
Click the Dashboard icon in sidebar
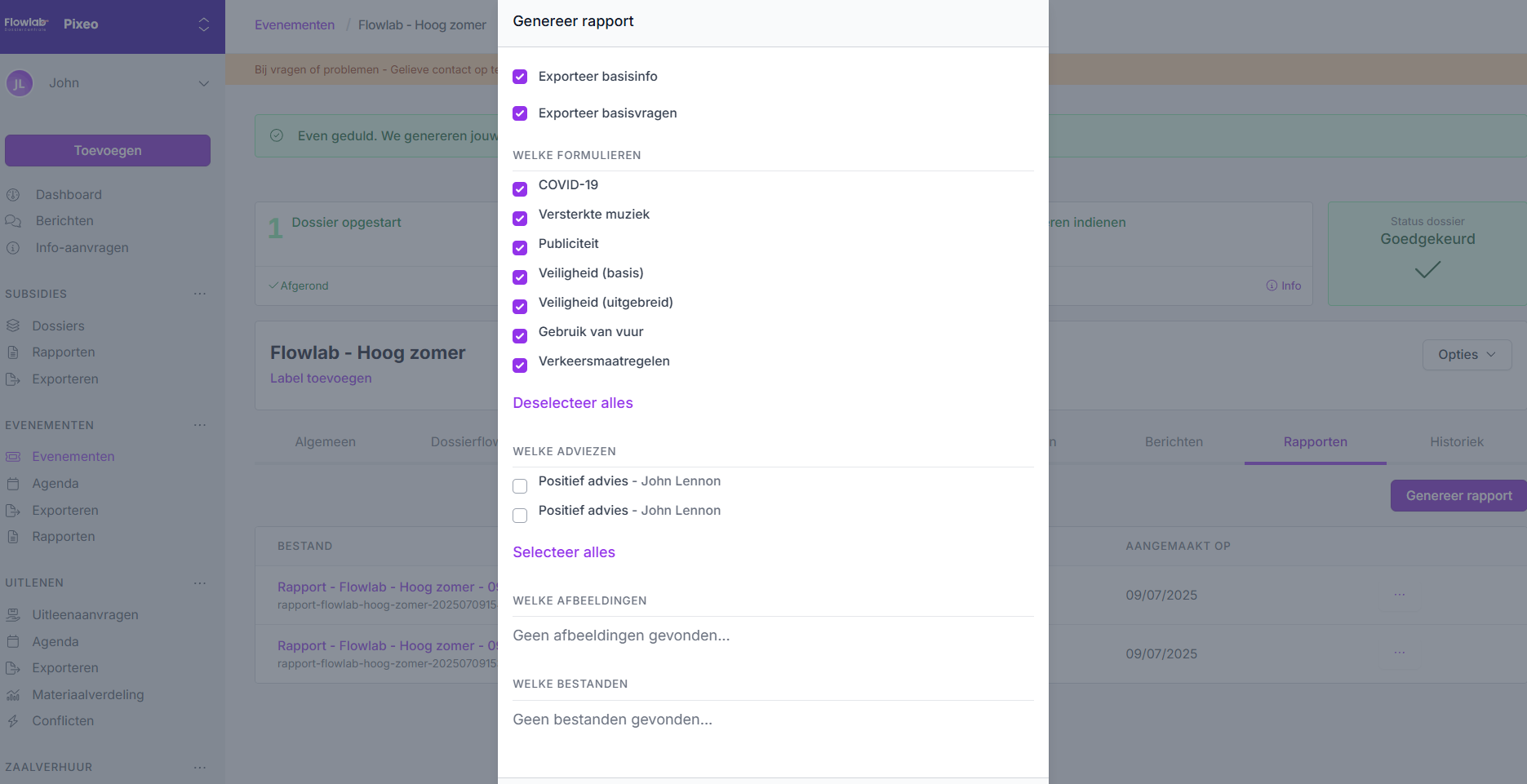[13, 195]
